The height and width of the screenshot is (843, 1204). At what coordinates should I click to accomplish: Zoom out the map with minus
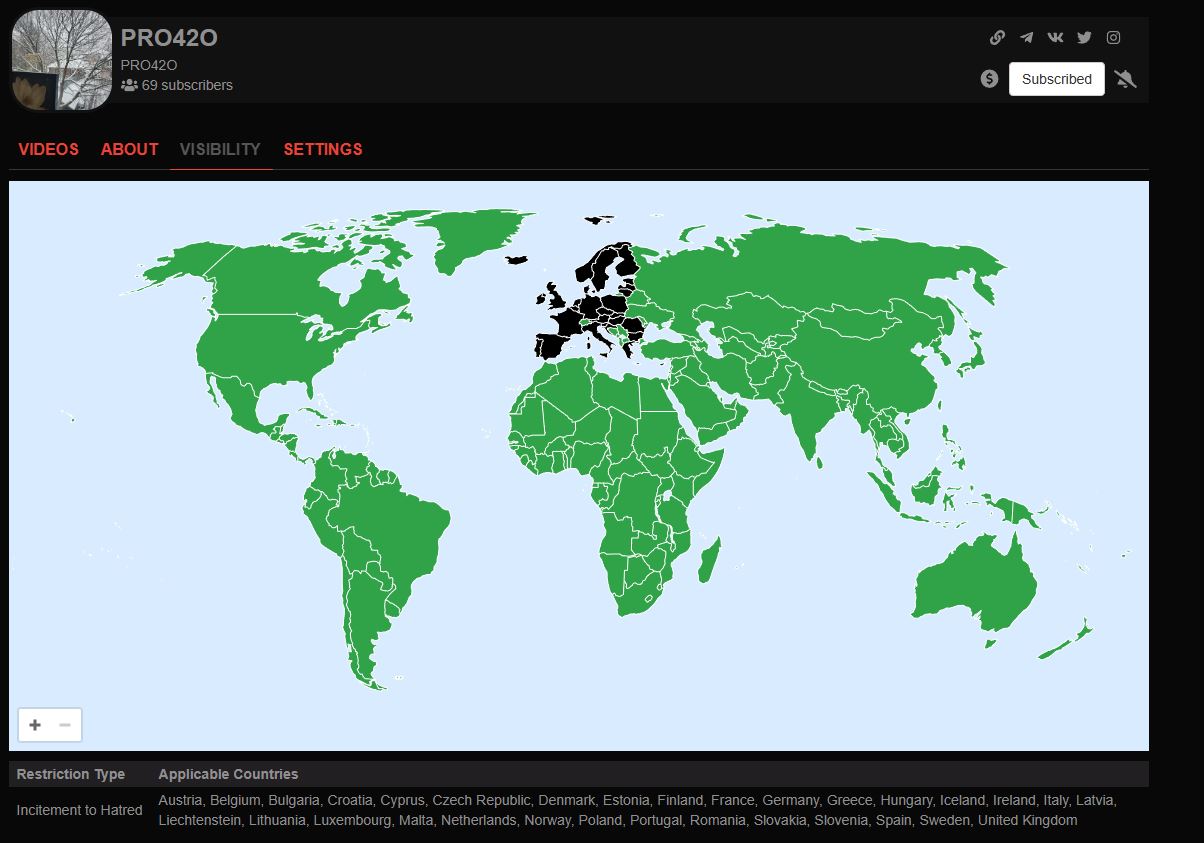65,725
